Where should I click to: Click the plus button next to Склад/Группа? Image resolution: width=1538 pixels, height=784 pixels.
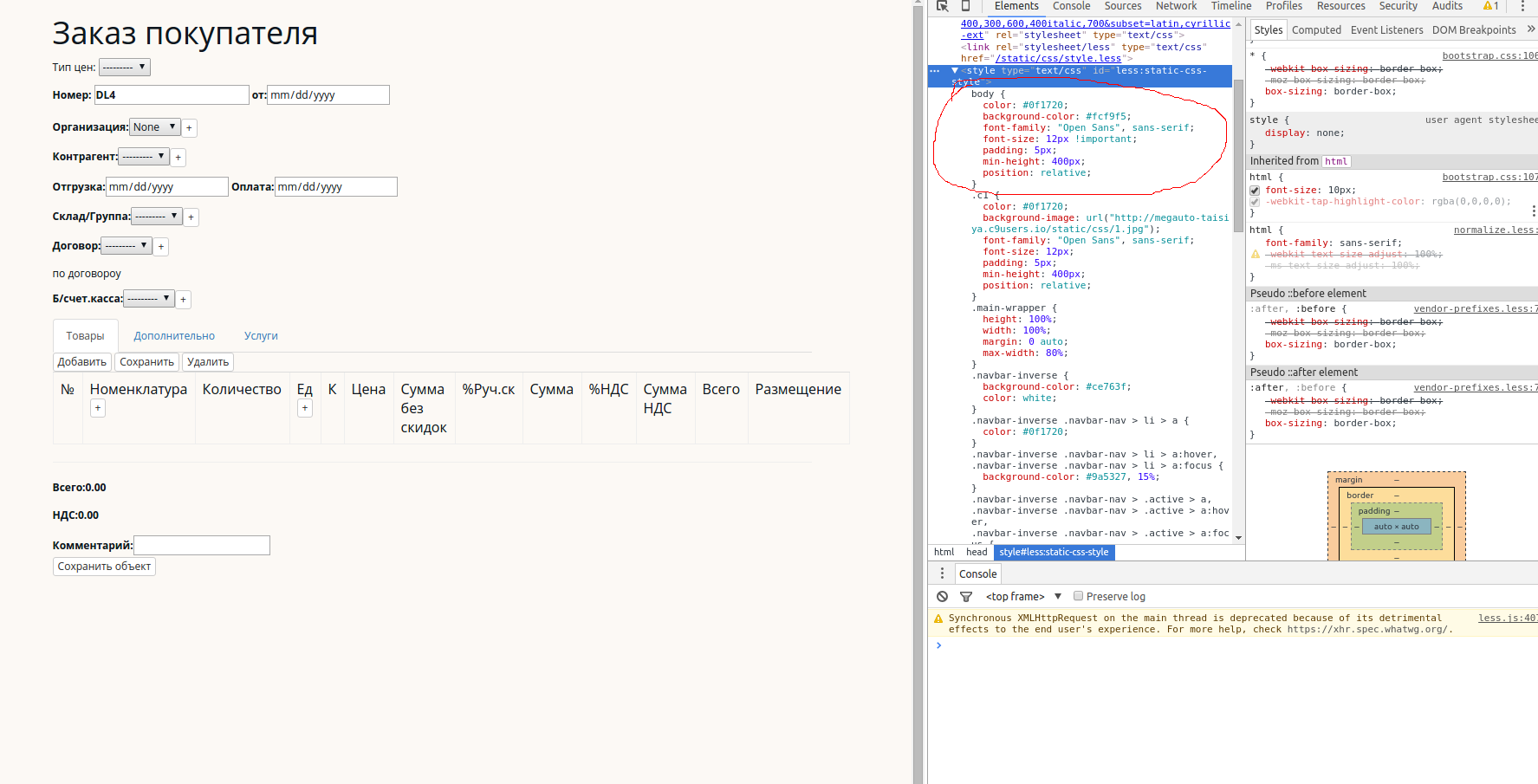tap(191, 217)
